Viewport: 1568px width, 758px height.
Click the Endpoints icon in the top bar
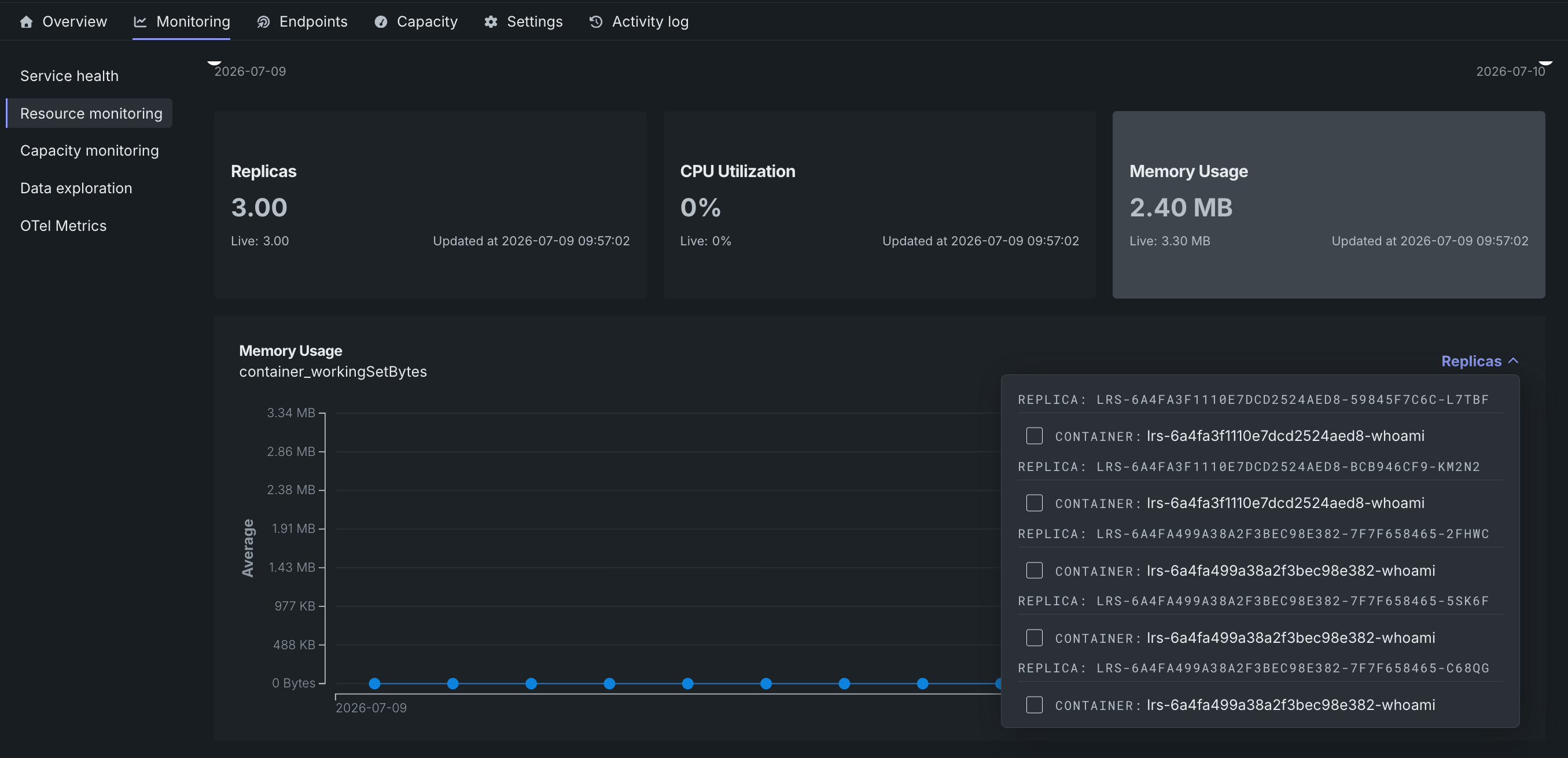click(x=263, y=22)
